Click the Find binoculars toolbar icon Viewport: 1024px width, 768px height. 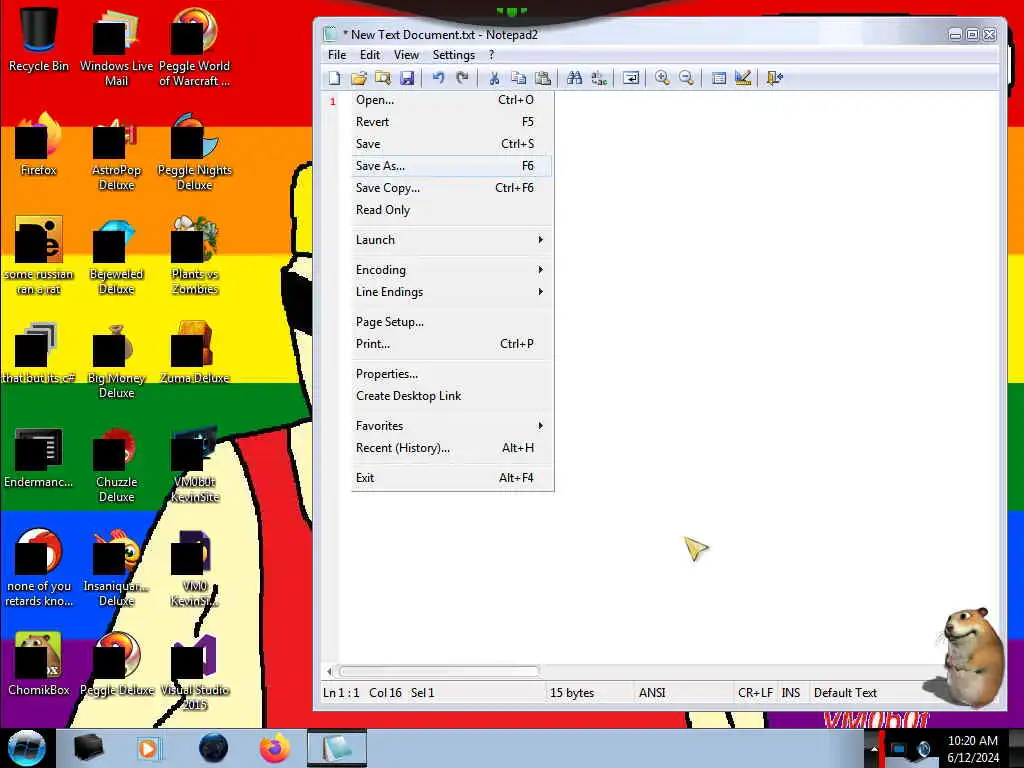574,78
